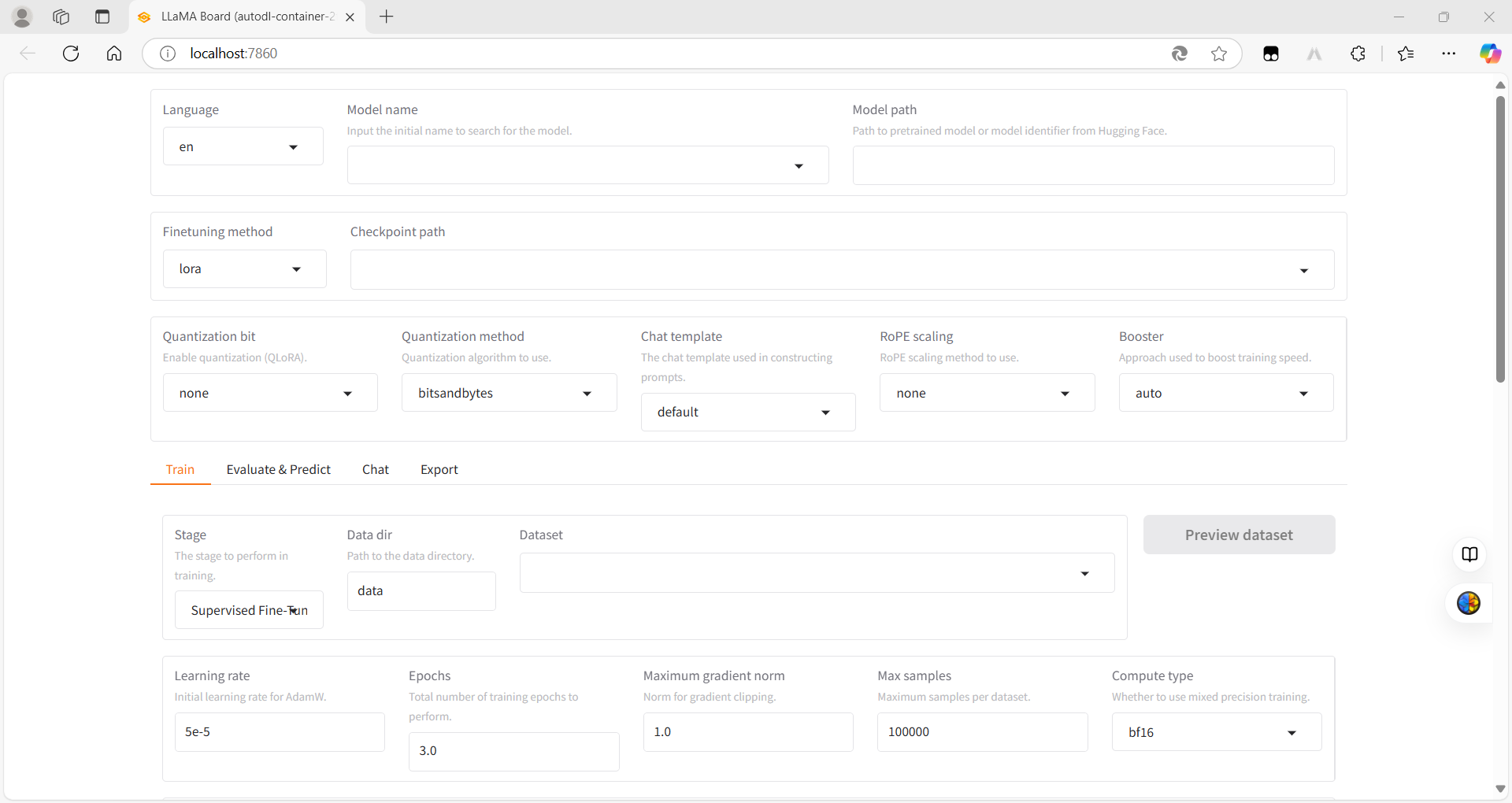Viewport: 1512px width, 803px height.
Task: Open the Copilot sidebar icon
Action: point(1489,54)
